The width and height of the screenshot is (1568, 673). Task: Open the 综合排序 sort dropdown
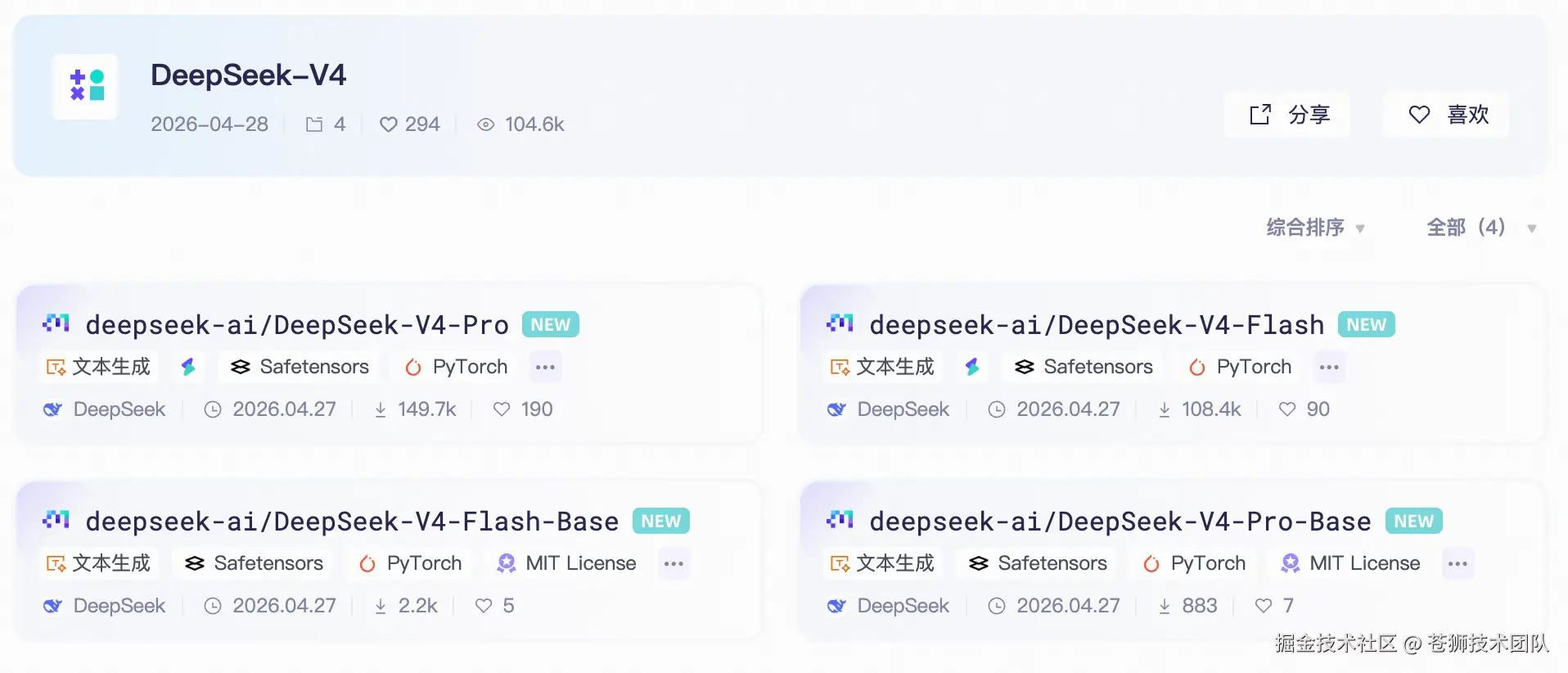pos(1315,228)
